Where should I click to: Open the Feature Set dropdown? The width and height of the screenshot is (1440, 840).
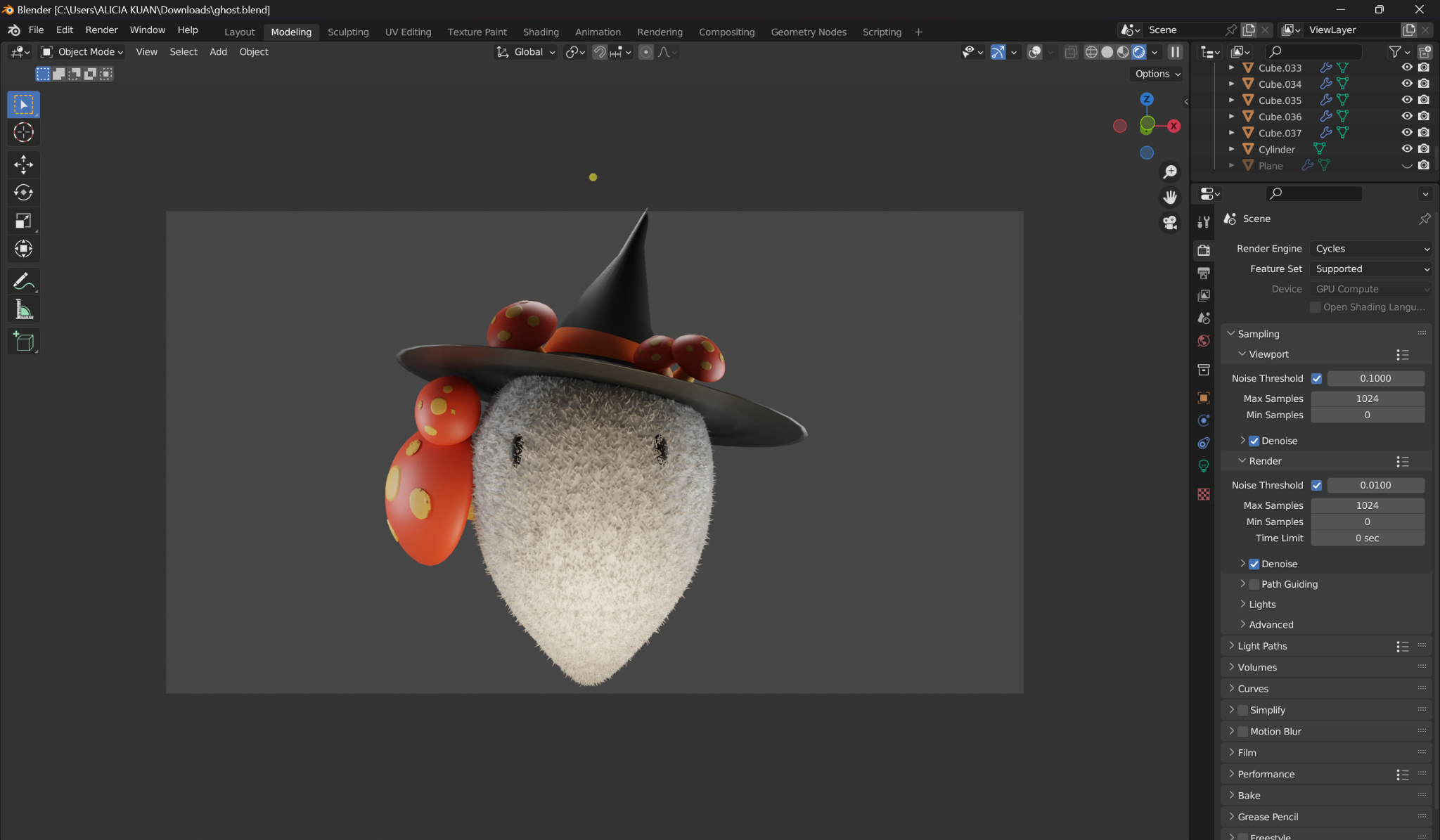(1372, 269)
